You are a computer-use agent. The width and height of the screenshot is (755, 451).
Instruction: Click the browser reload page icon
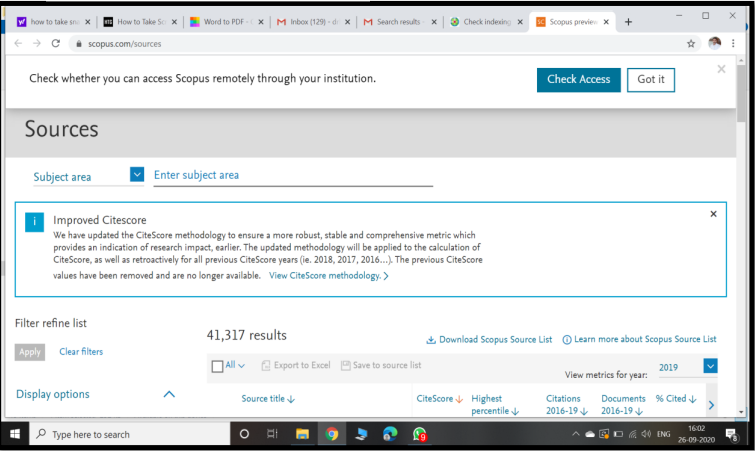point(55,44)
